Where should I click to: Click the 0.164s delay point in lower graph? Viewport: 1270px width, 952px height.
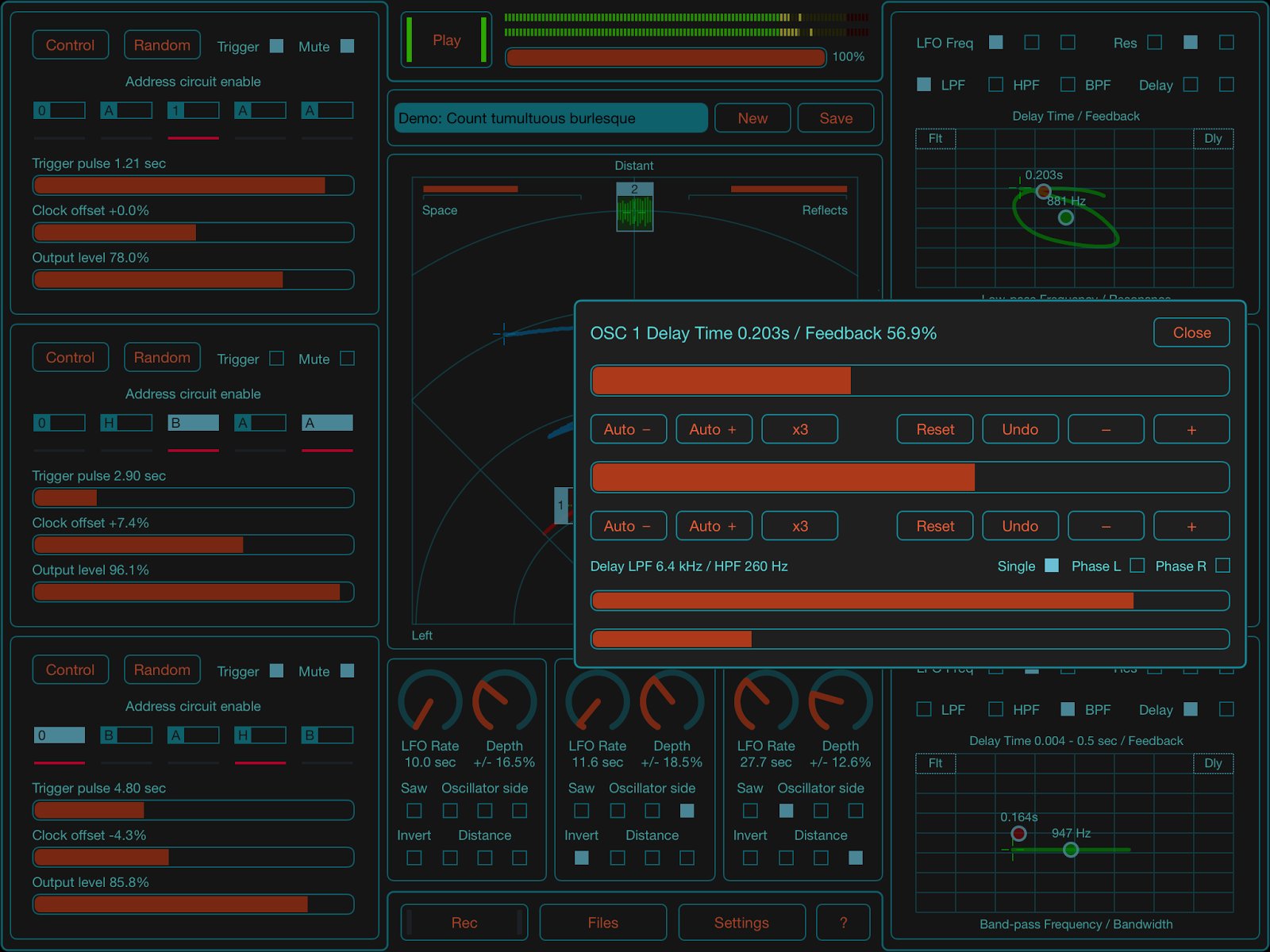(x=1019, y=834)
